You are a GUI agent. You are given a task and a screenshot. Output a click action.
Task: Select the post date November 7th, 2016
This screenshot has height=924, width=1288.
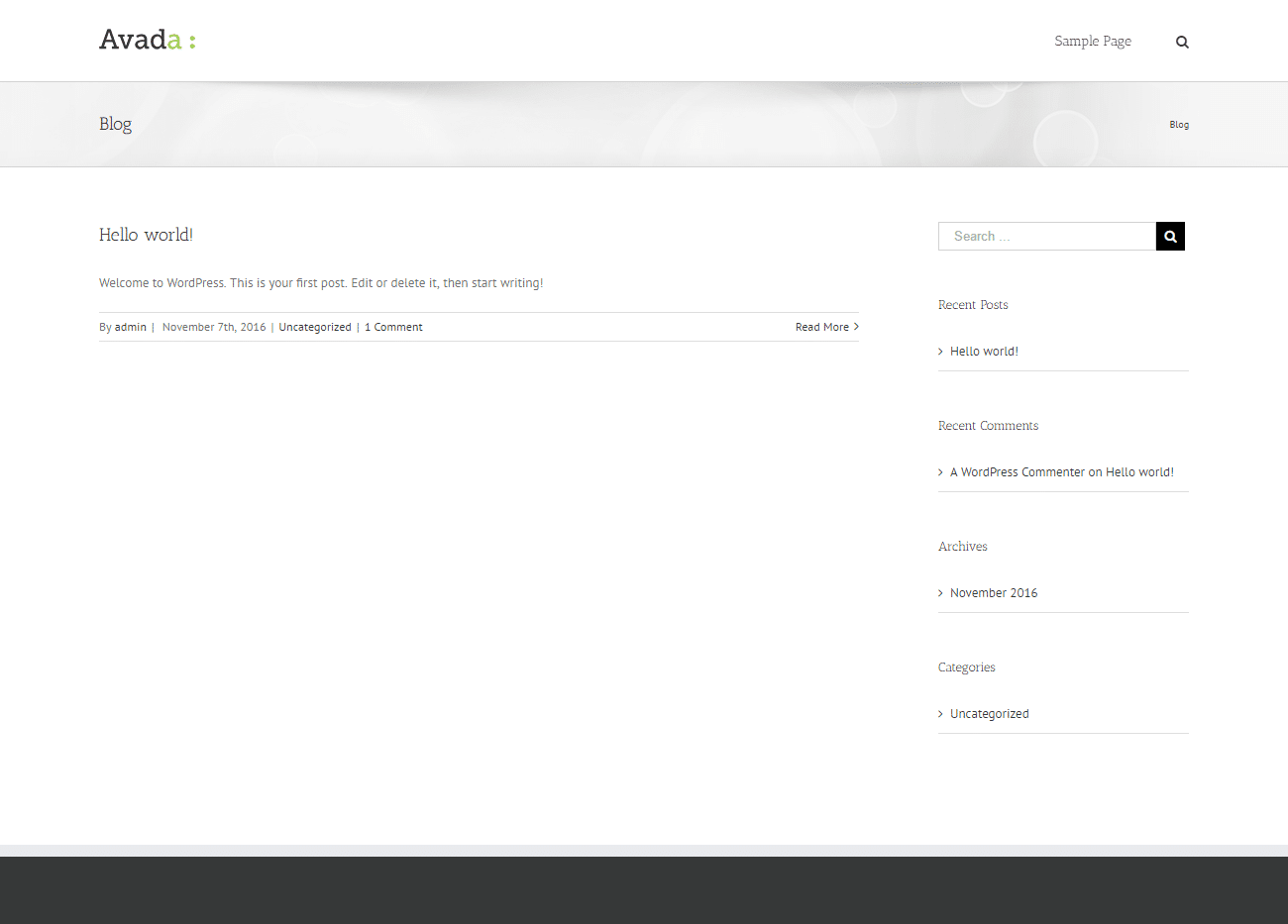214,327
